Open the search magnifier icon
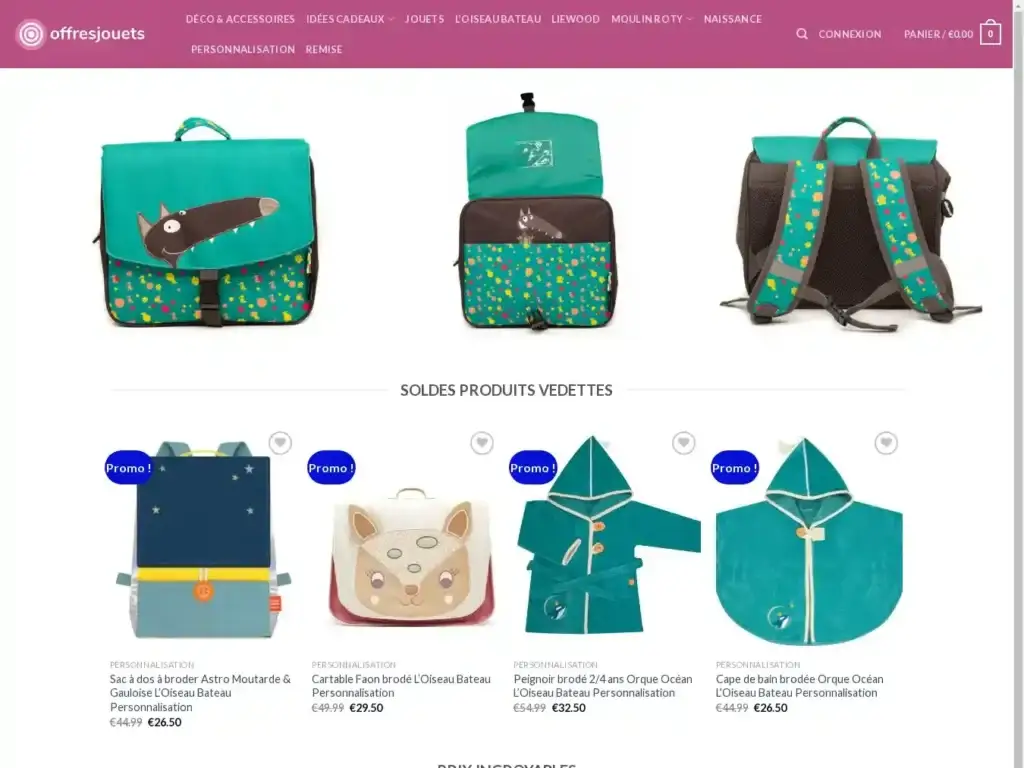This screenshot has width=1024, height=768. [x=801, y=34]
